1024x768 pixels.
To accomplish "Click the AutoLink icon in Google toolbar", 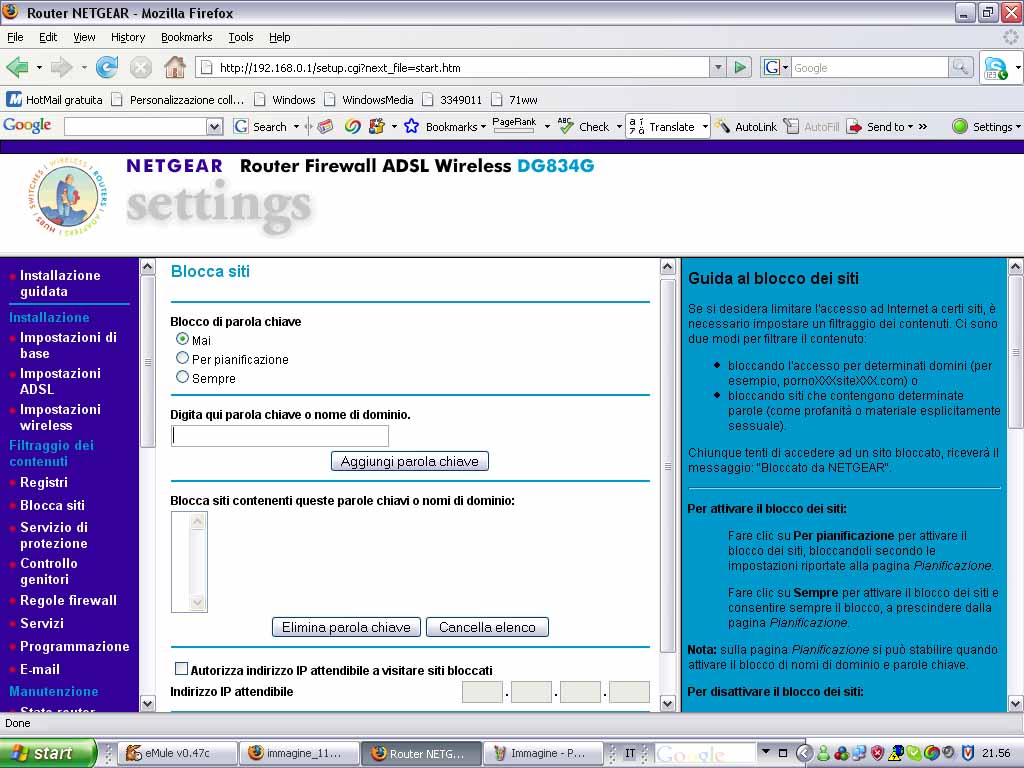I will pyautogui.click(x=723, y=127).
